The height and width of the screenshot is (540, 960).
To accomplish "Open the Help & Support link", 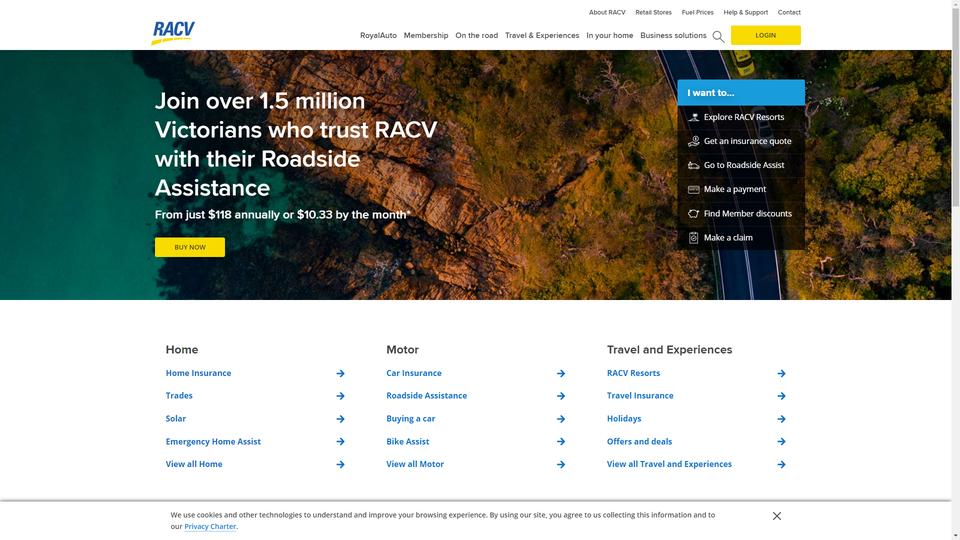I will (x=745, y=12).
